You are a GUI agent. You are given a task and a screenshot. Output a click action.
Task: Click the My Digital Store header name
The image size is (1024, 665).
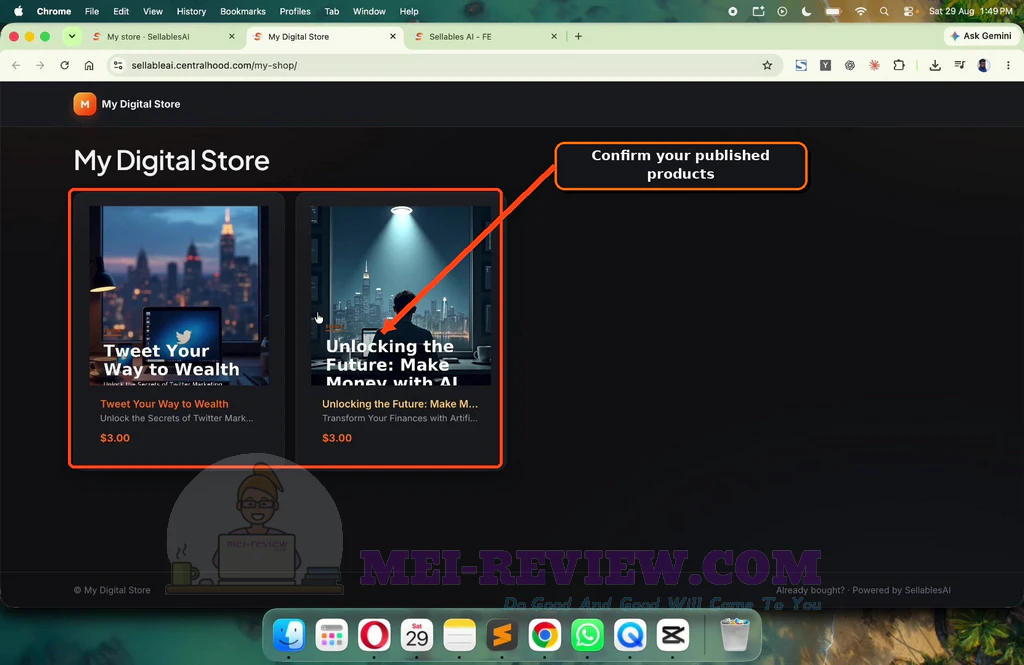pyautogui.click(x=140, y=104)
